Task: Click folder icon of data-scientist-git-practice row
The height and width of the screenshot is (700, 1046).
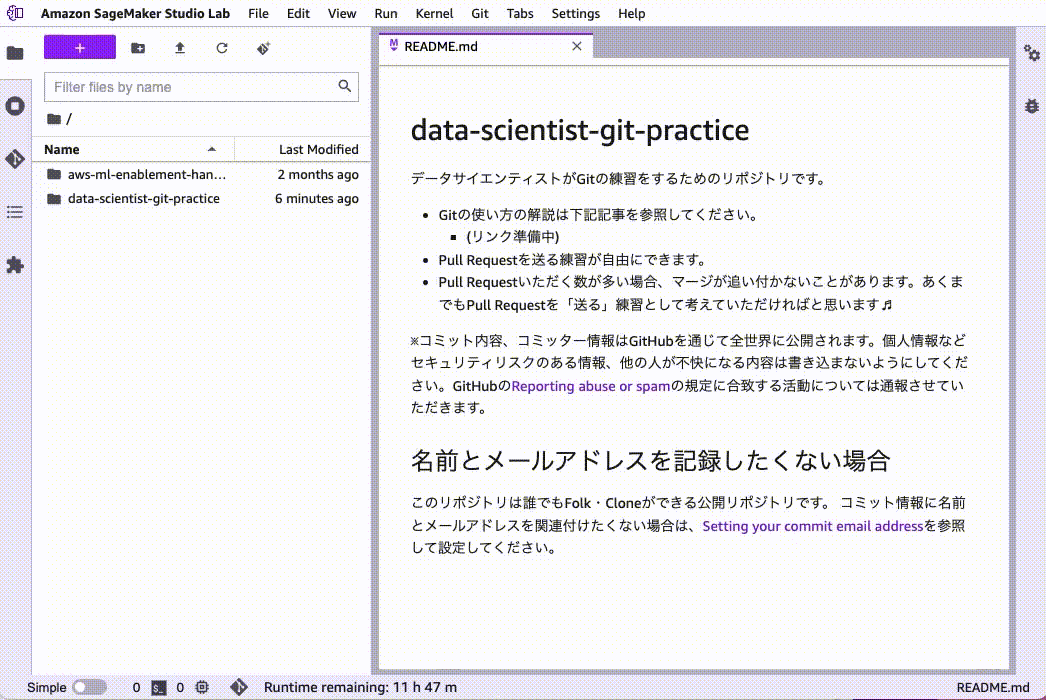Action: (54, 199)
